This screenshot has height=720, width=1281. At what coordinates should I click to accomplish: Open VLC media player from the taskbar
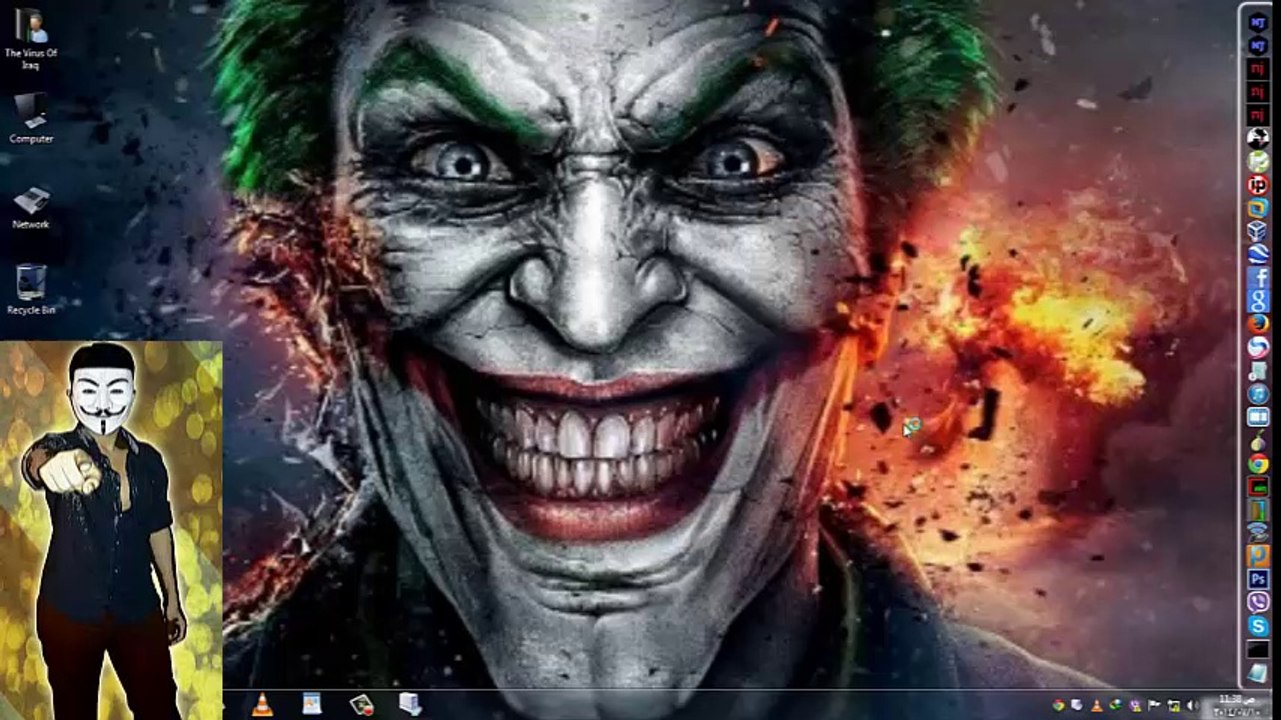click(x=261, y=704)
